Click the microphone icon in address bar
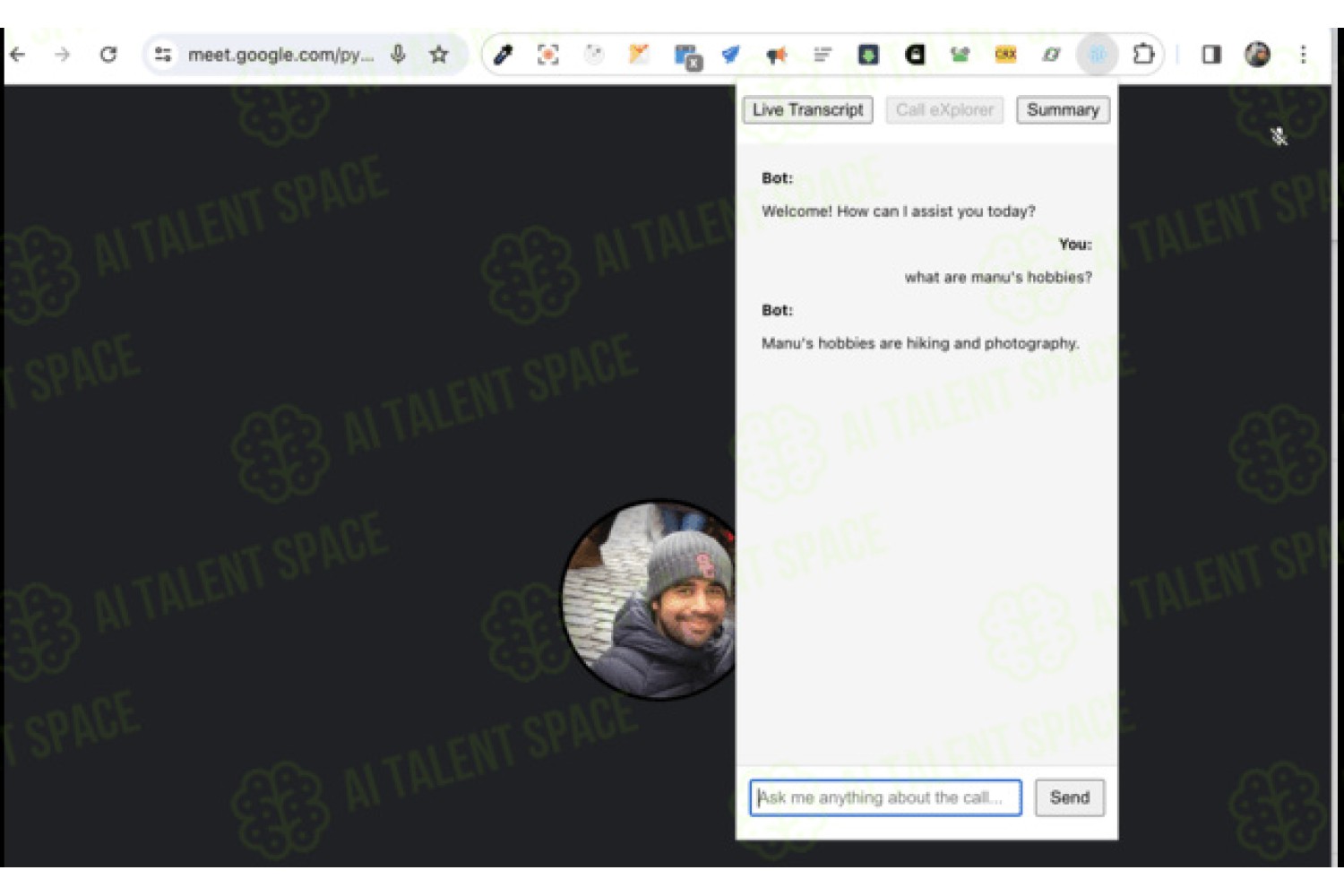Image resolution: width=1344 pixels, height=896 pixels. pyautogui.click(x=399, y=55)
